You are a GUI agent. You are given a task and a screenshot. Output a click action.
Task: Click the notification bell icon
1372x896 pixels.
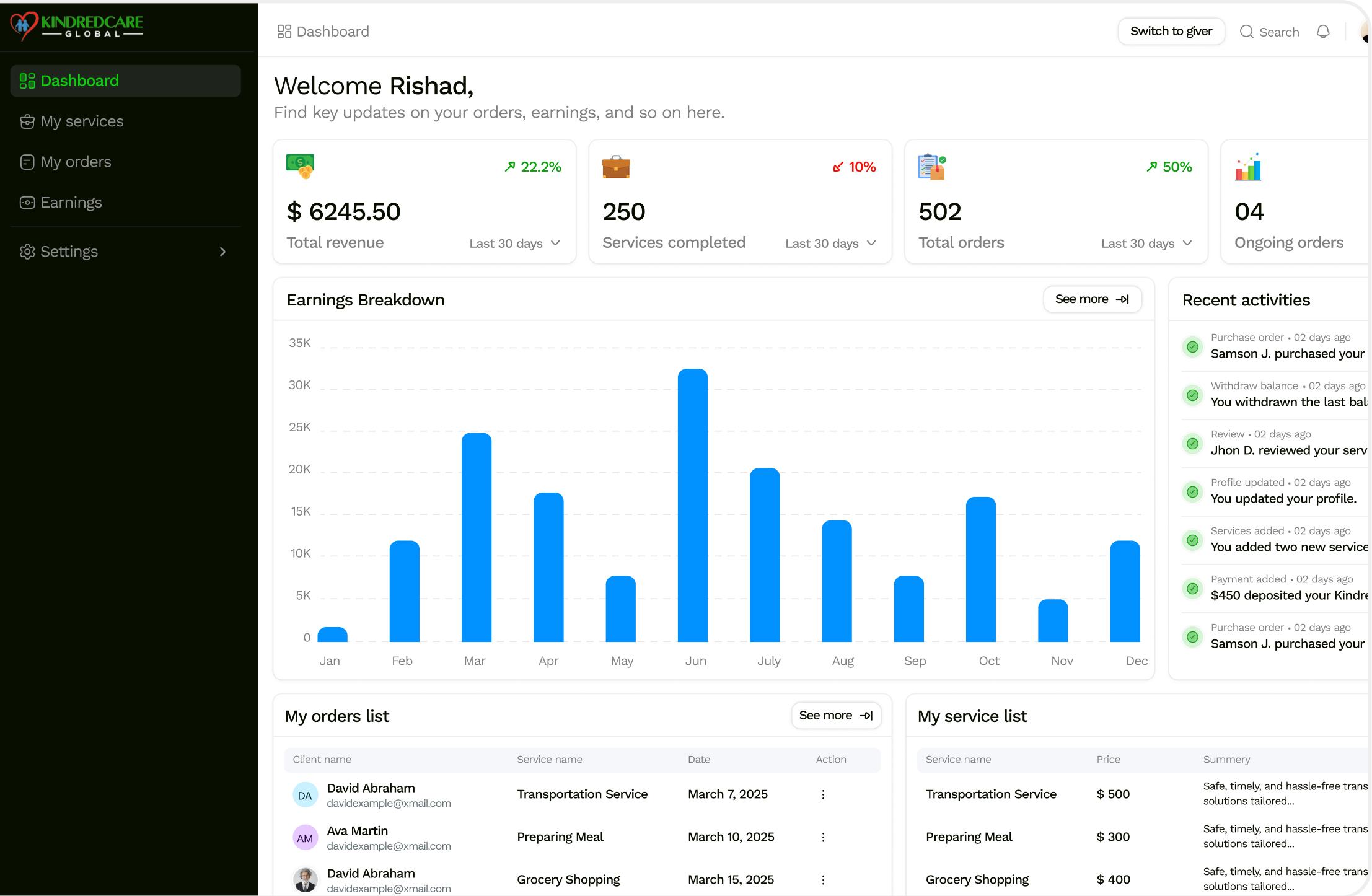click(x=1323, y=32)
